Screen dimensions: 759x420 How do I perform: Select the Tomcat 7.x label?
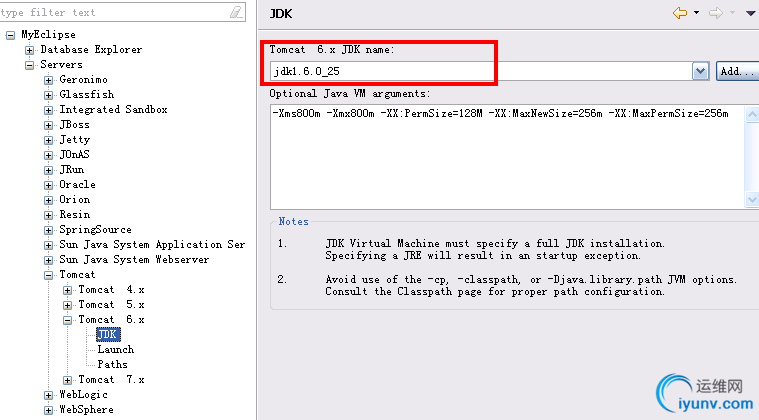click(111, 379)
